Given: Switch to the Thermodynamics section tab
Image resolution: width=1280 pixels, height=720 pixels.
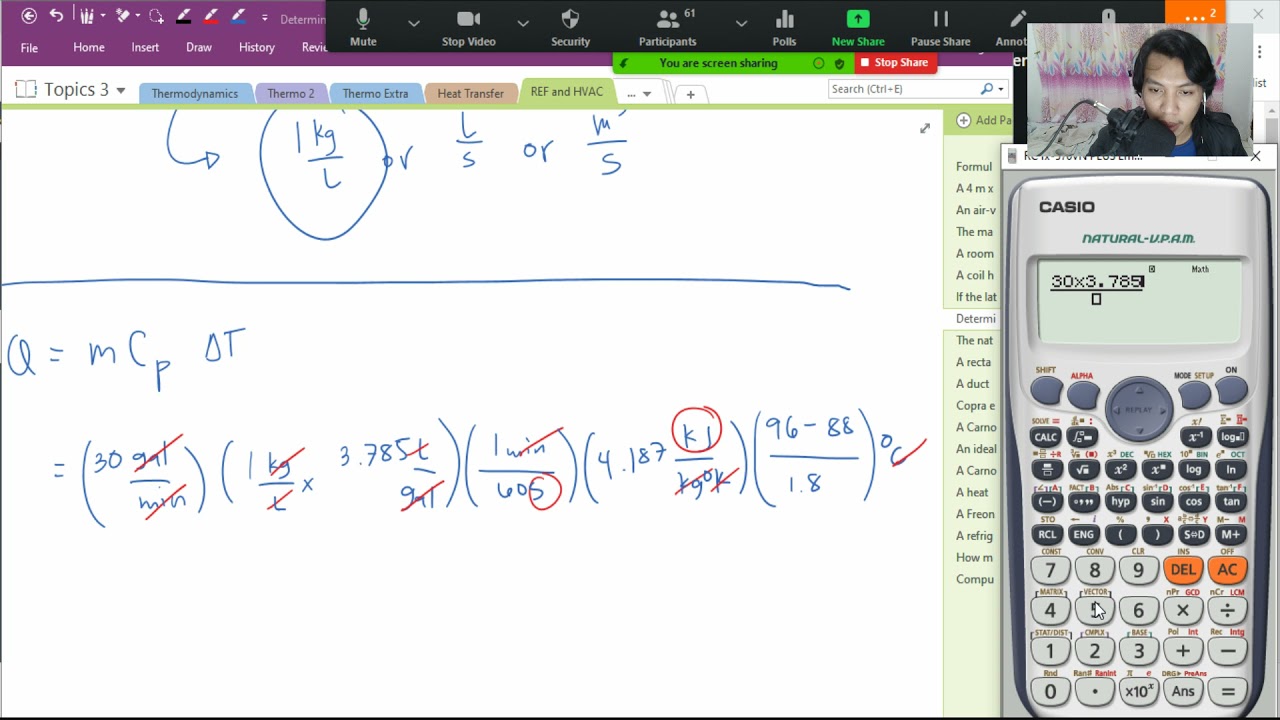Looking at the screenshot, I should 195,93.
